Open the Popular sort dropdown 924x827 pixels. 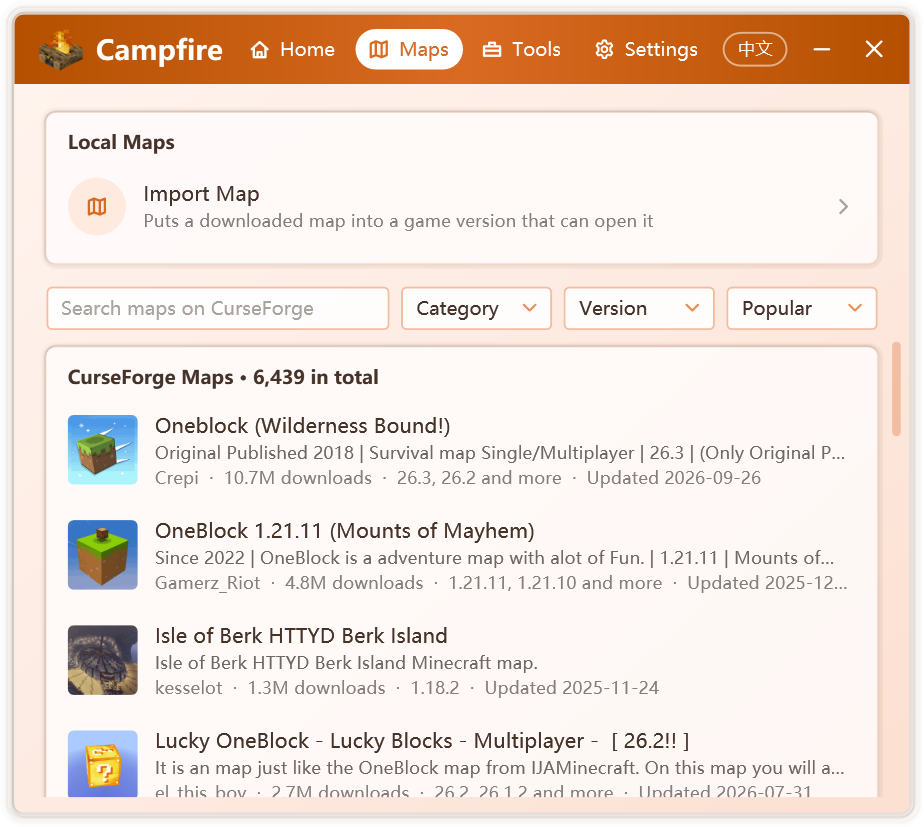801,308
